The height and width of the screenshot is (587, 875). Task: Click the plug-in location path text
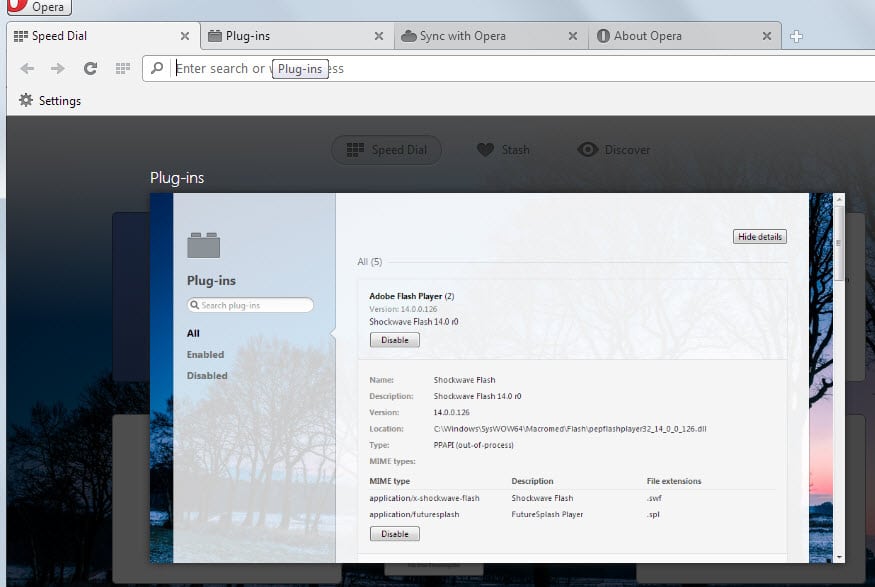point(570,429)
